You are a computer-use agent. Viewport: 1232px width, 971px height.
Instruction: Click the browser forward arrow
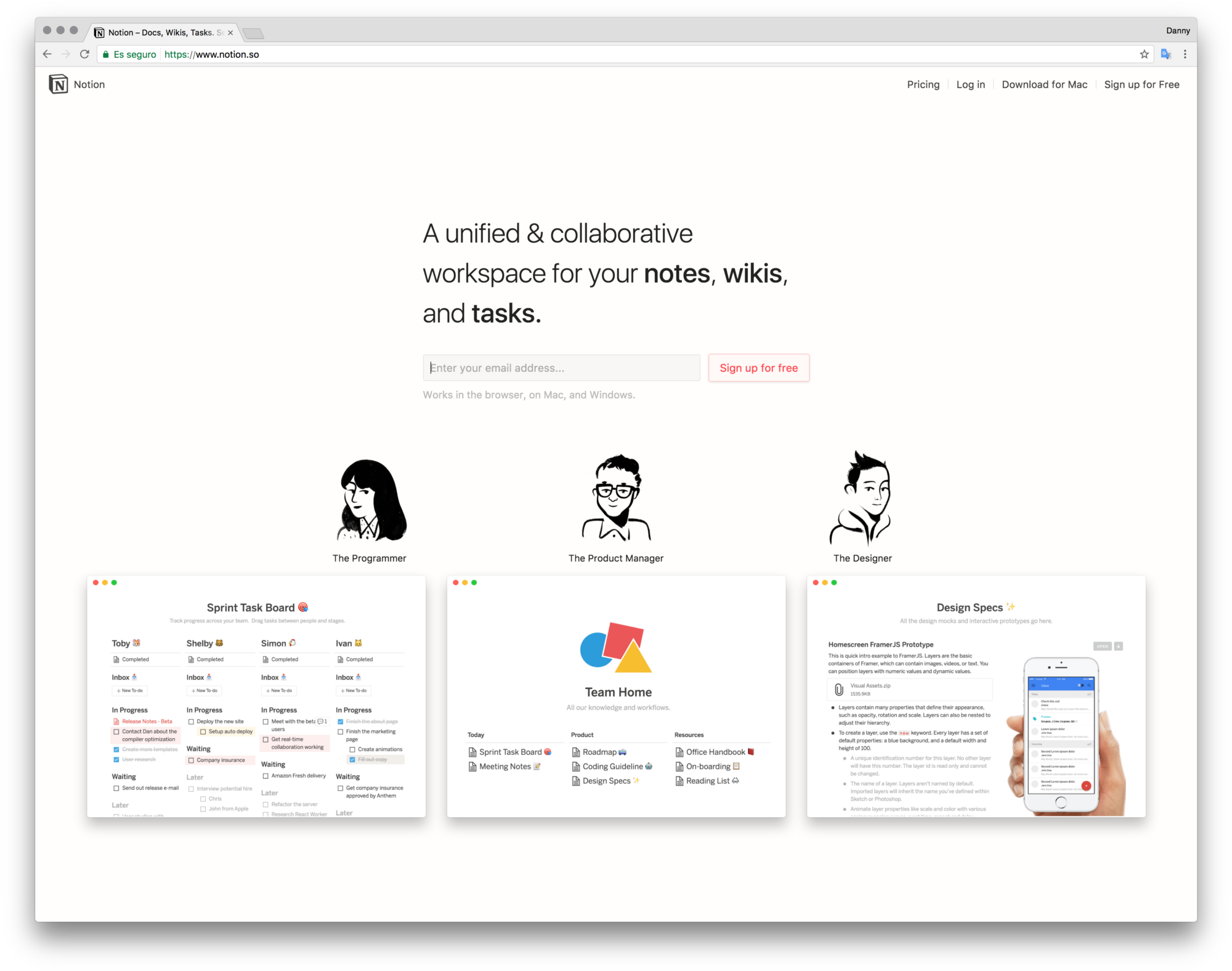[66, 54]
